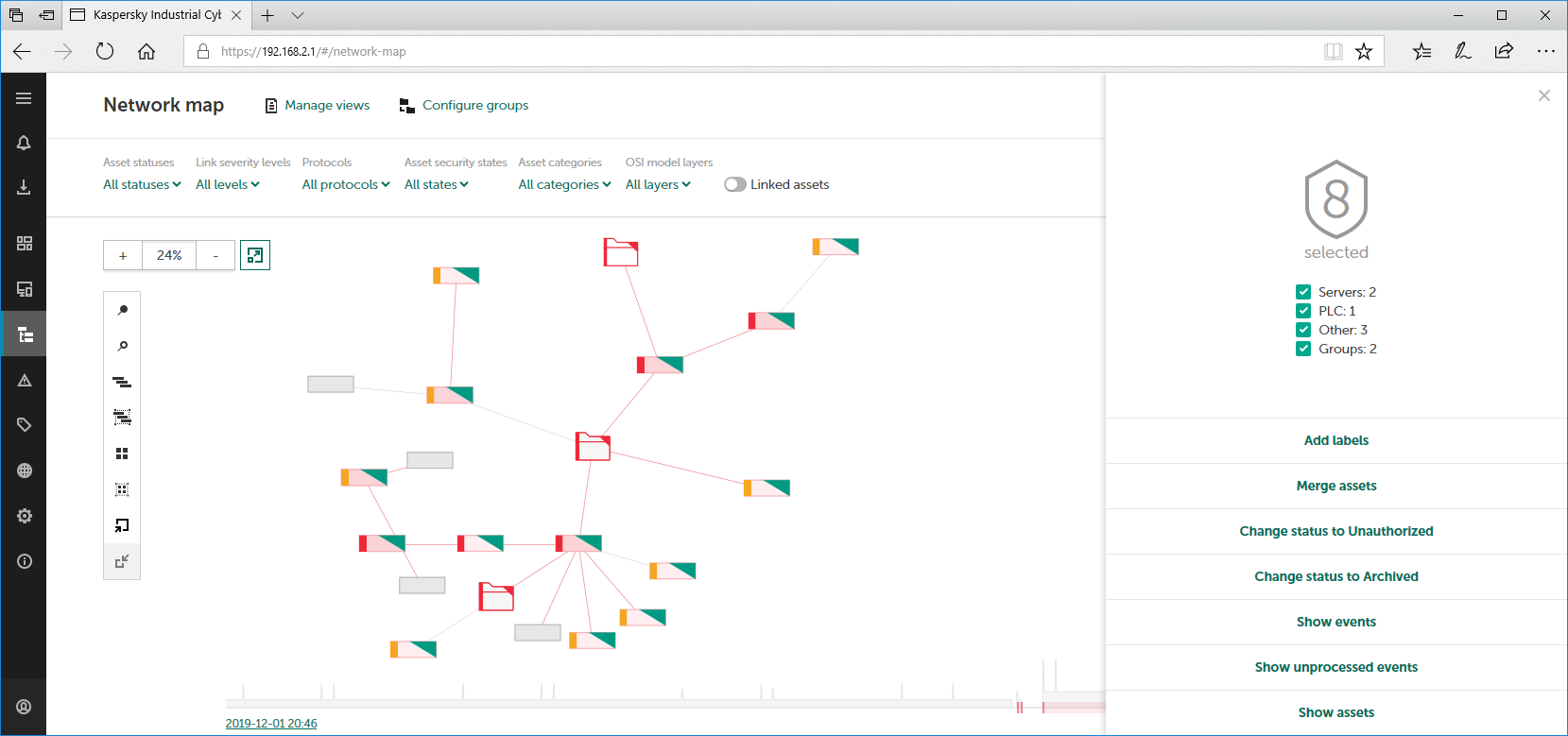The width and height of the screenshot is (1568, 736).
Task: Open the settings gear in sidebar
Action: point(24,516)
